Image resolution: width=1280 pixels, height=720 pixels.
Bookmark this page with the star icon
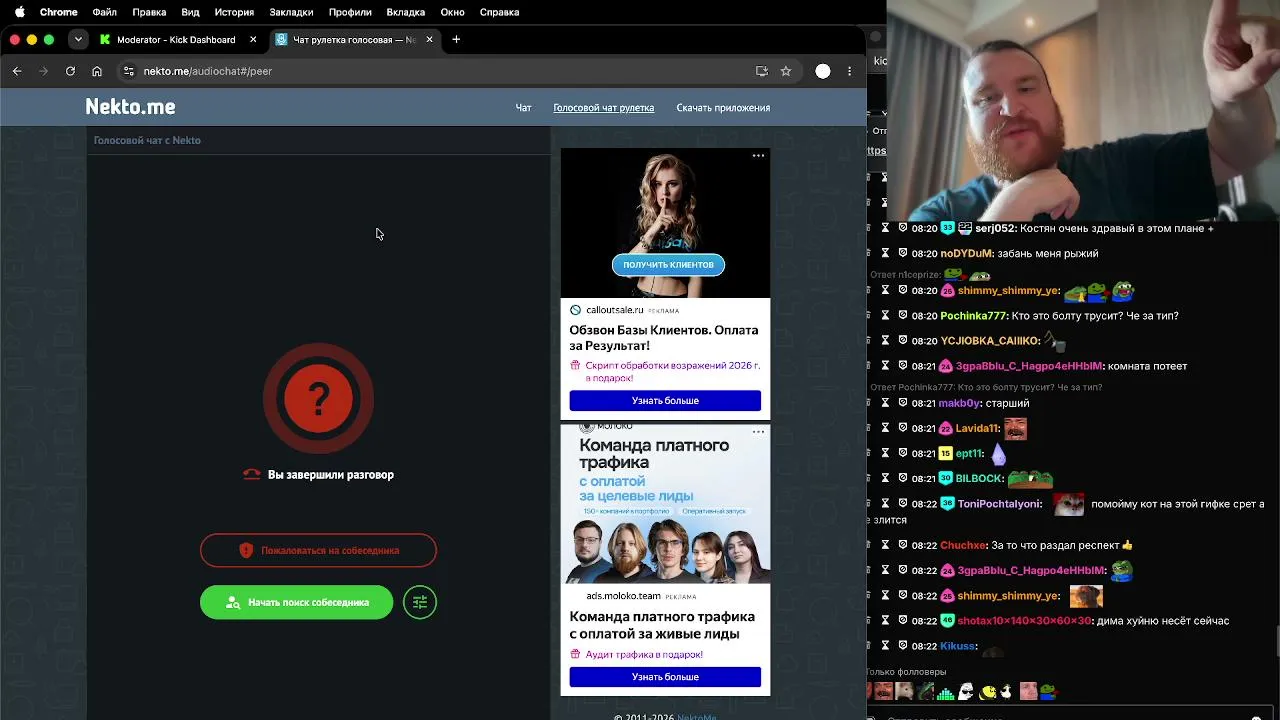tap(786, 71)
